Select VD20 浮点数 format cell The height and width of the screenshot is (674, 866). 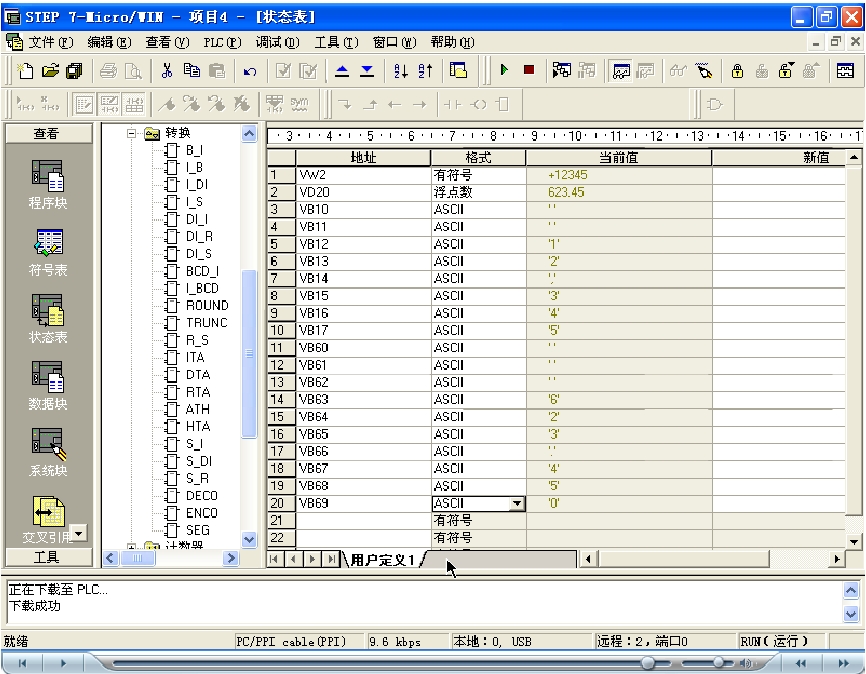[x=478, y=192]
